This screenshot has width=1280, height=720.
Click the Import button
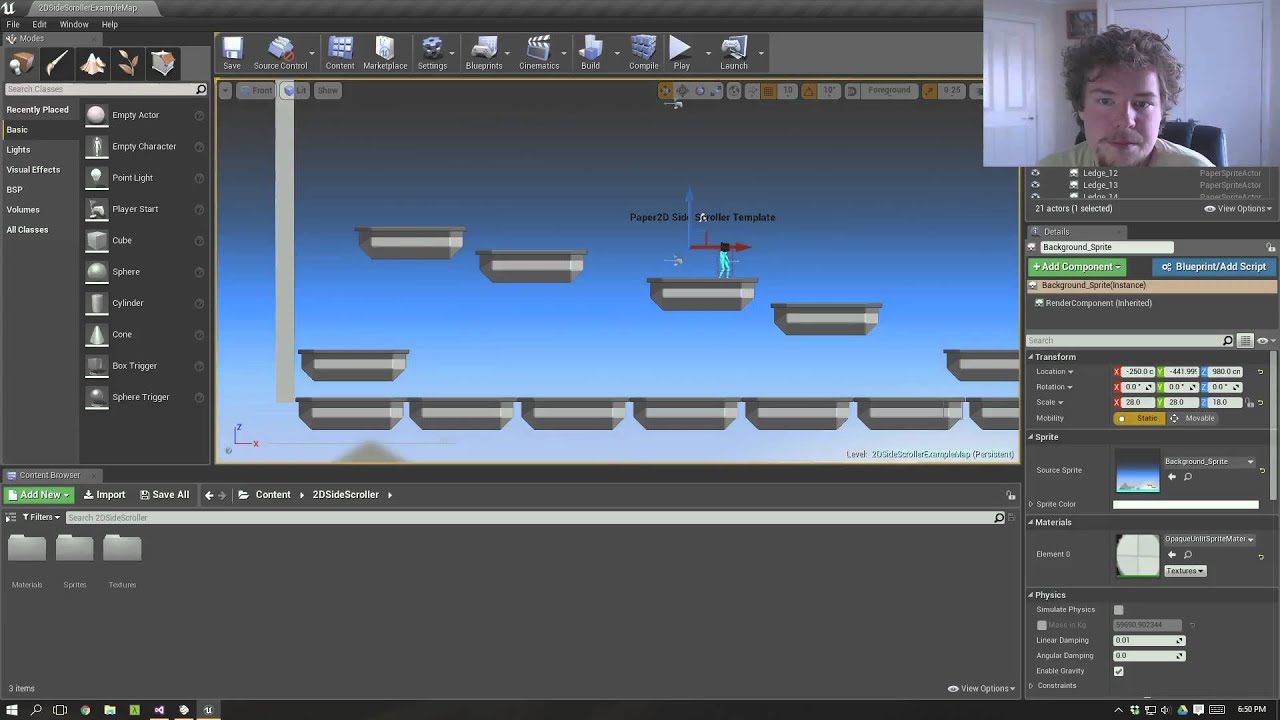point(104,495)
